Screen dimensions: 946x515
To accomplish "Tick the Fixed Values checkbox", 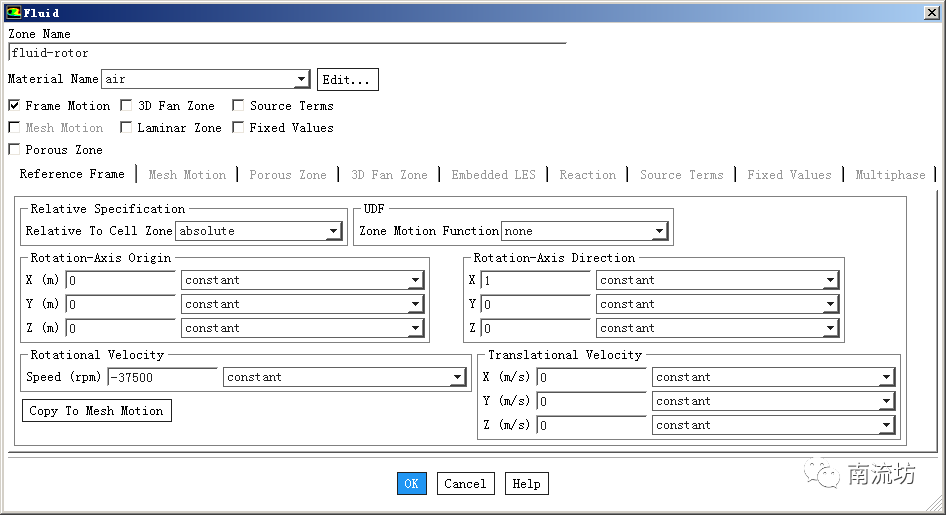I will point(239,127).
